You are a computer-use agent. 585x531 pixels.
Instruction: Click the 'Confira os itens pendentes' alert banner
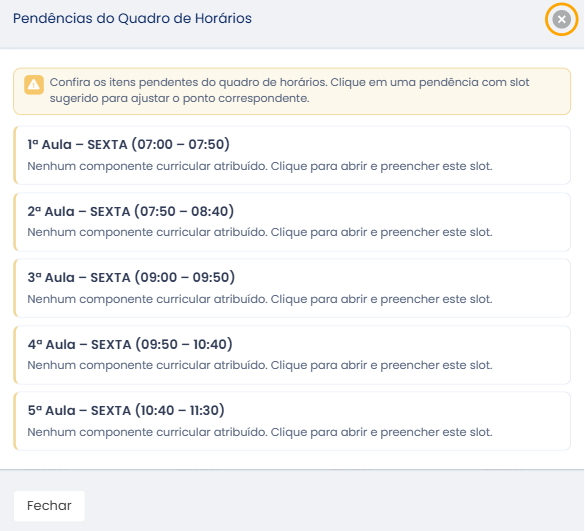point(292,91)
